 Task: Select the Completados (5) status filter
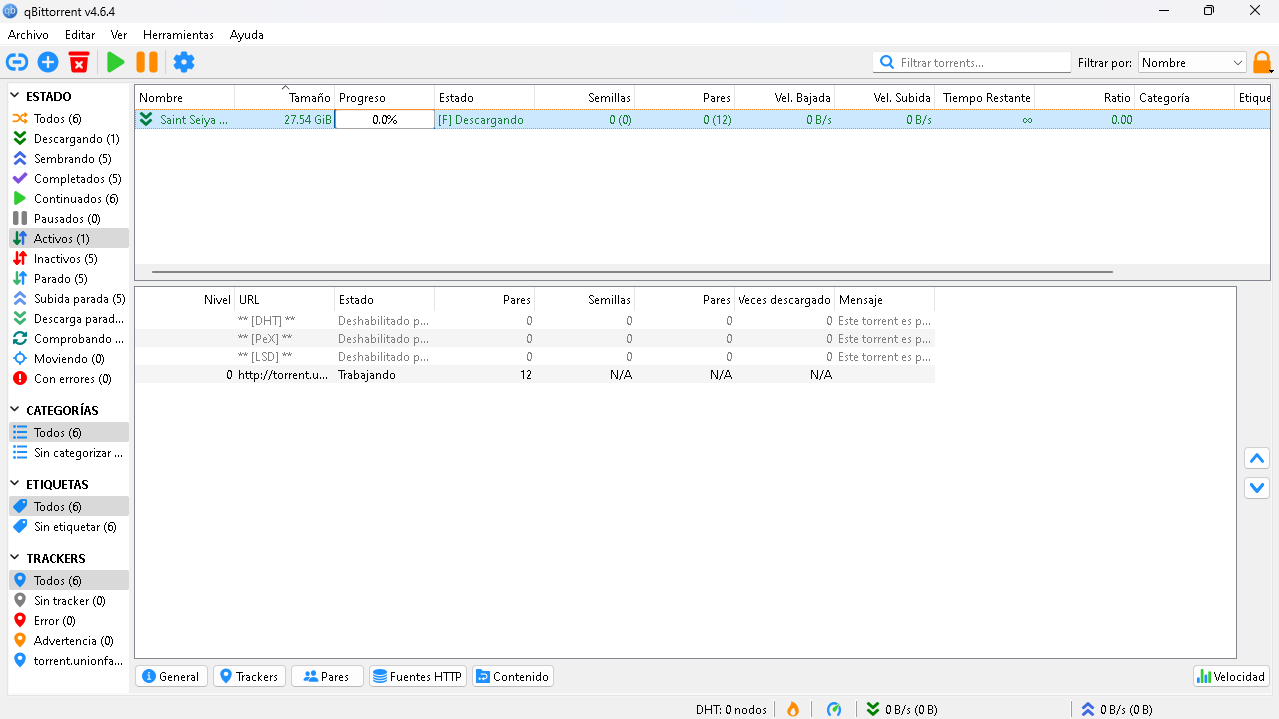click(x=69, y=179)
